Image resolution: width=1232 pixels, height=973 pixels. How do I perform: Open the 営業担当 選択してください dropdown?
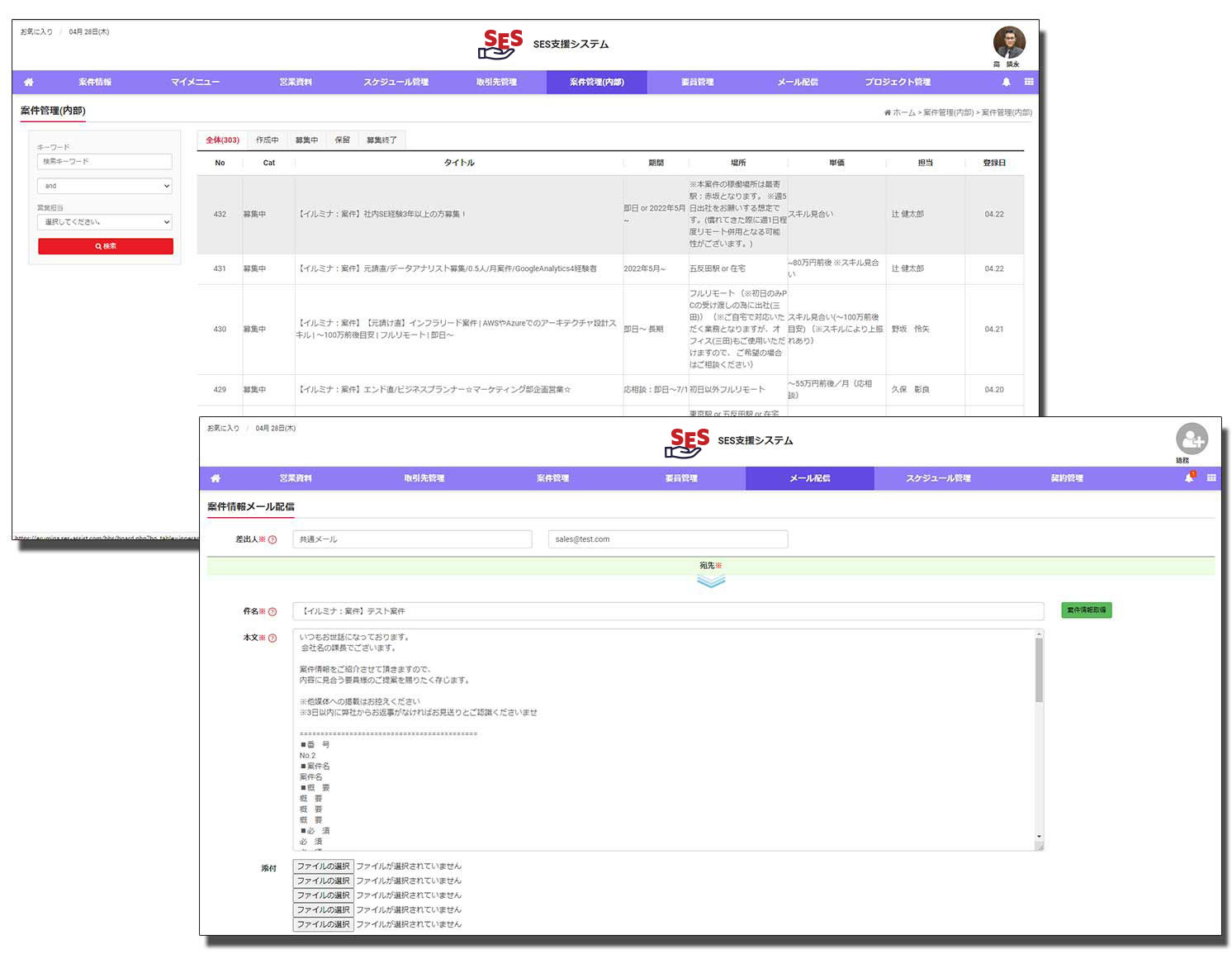click(x=105, y=222)
